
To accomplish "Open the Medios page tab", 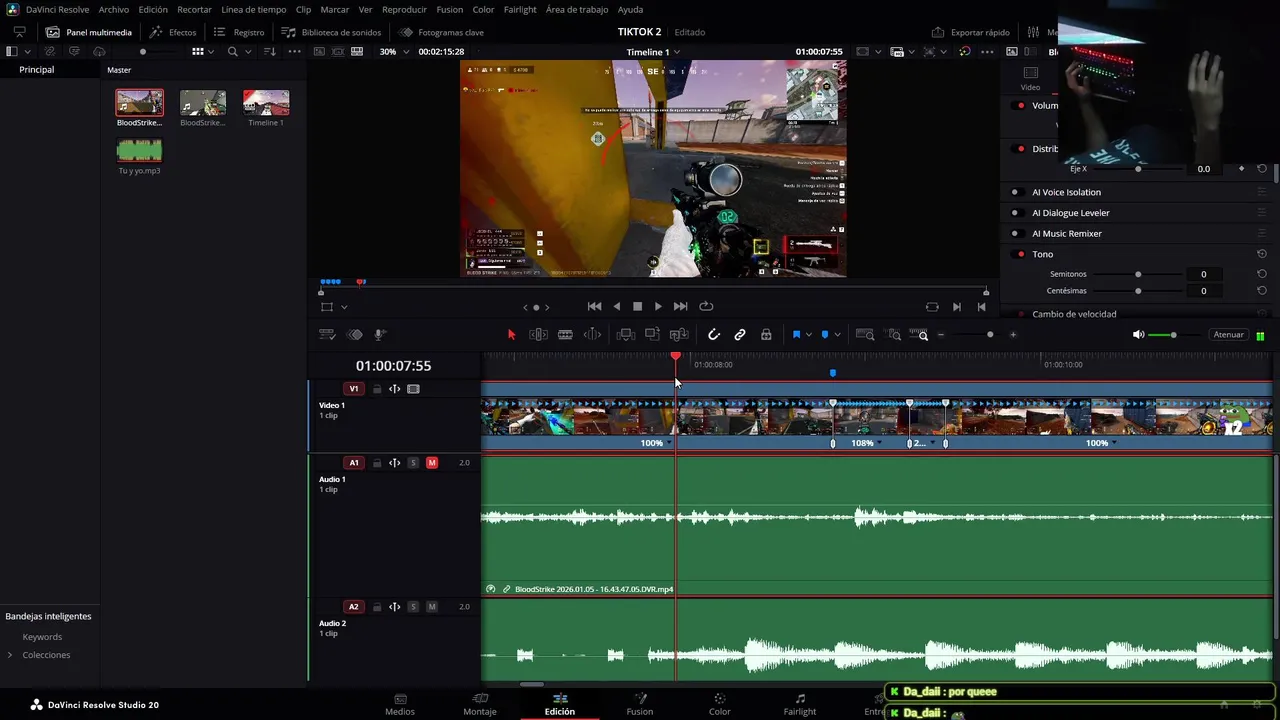I will coord(400,705).
